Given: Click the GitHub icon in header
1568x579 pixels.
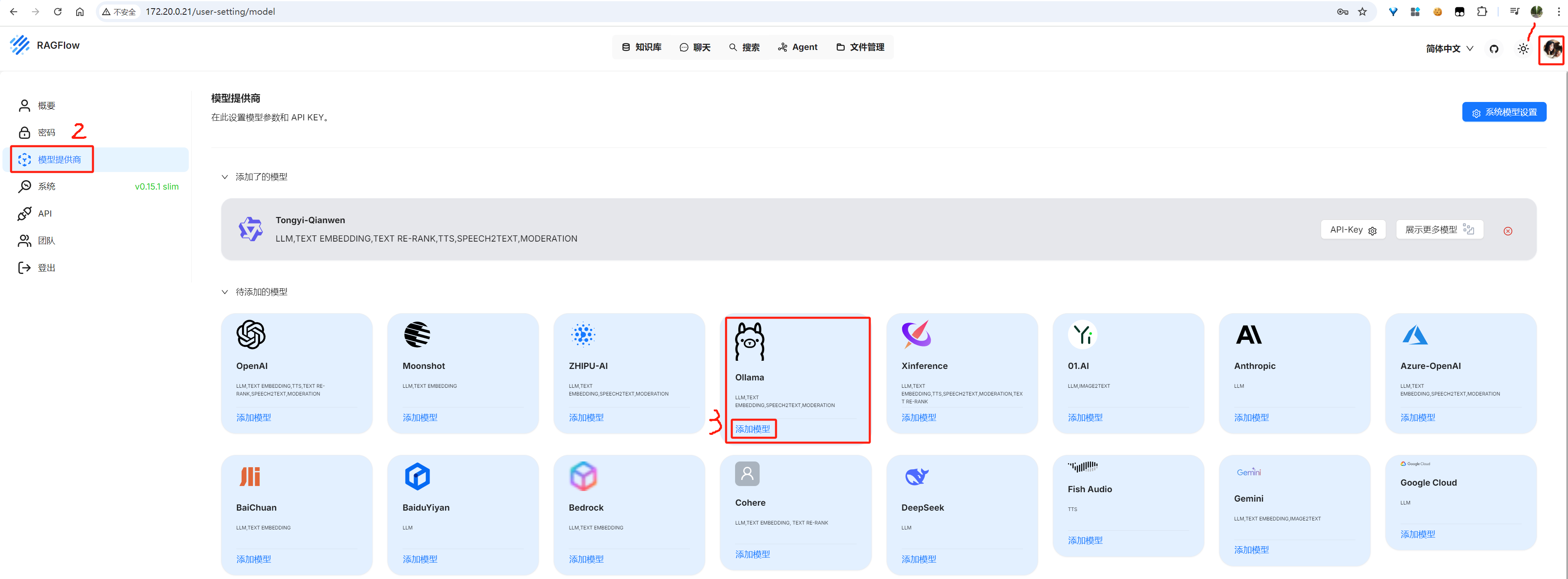Looking at the screenshot, I should tap(1494, 49).
